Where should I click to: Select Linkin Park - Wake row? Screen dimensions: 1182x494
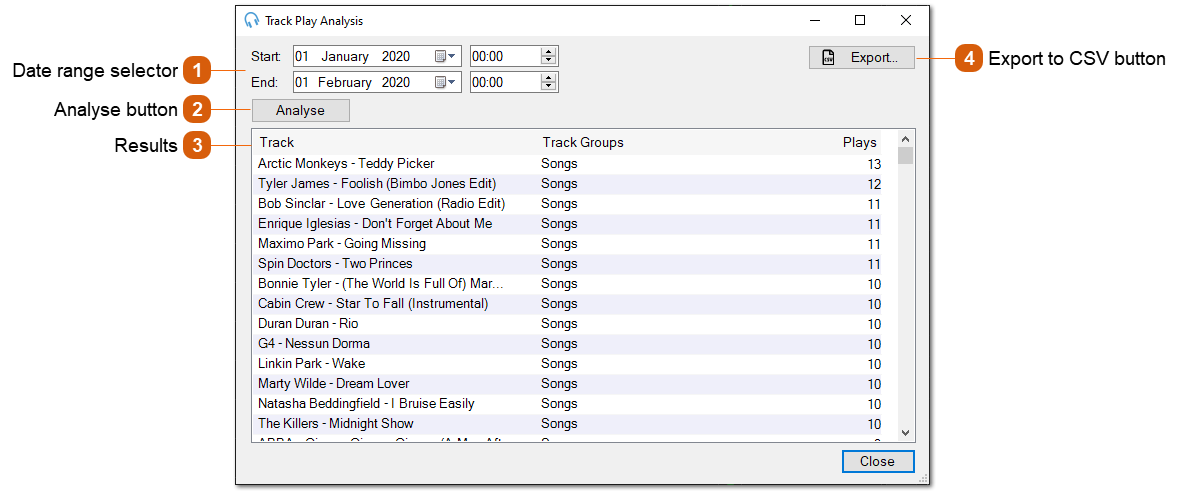(567, 364)
